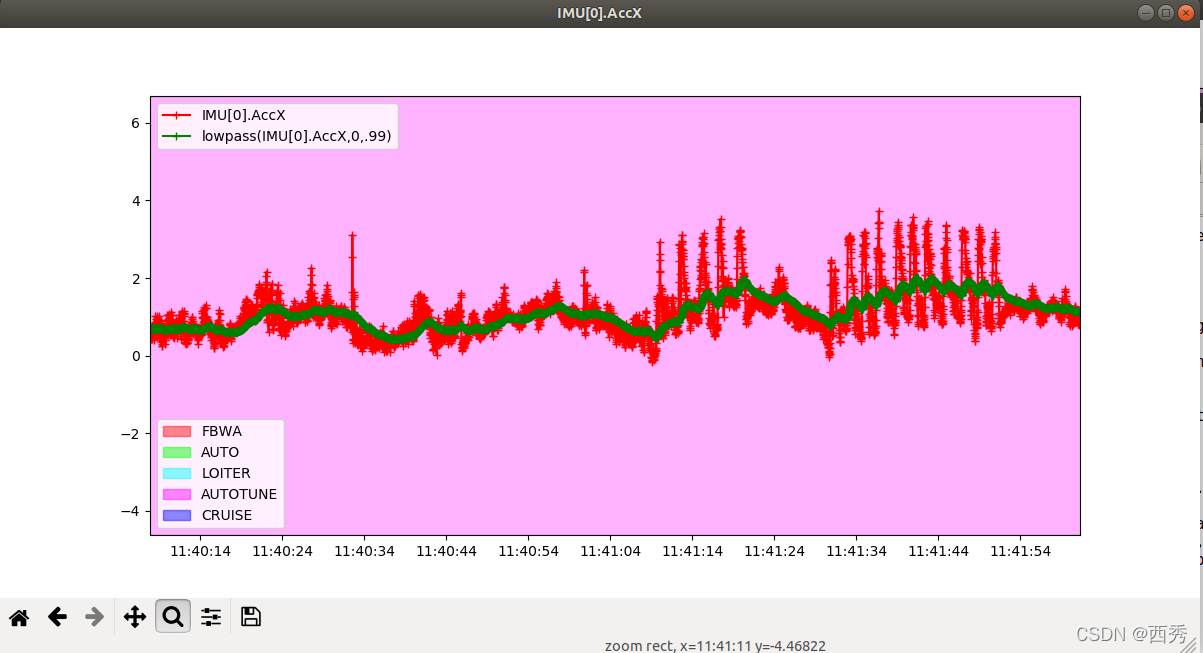Click the IMU[0].AccX legend entry
1203x653 pixels.
[x=244, y=115]
